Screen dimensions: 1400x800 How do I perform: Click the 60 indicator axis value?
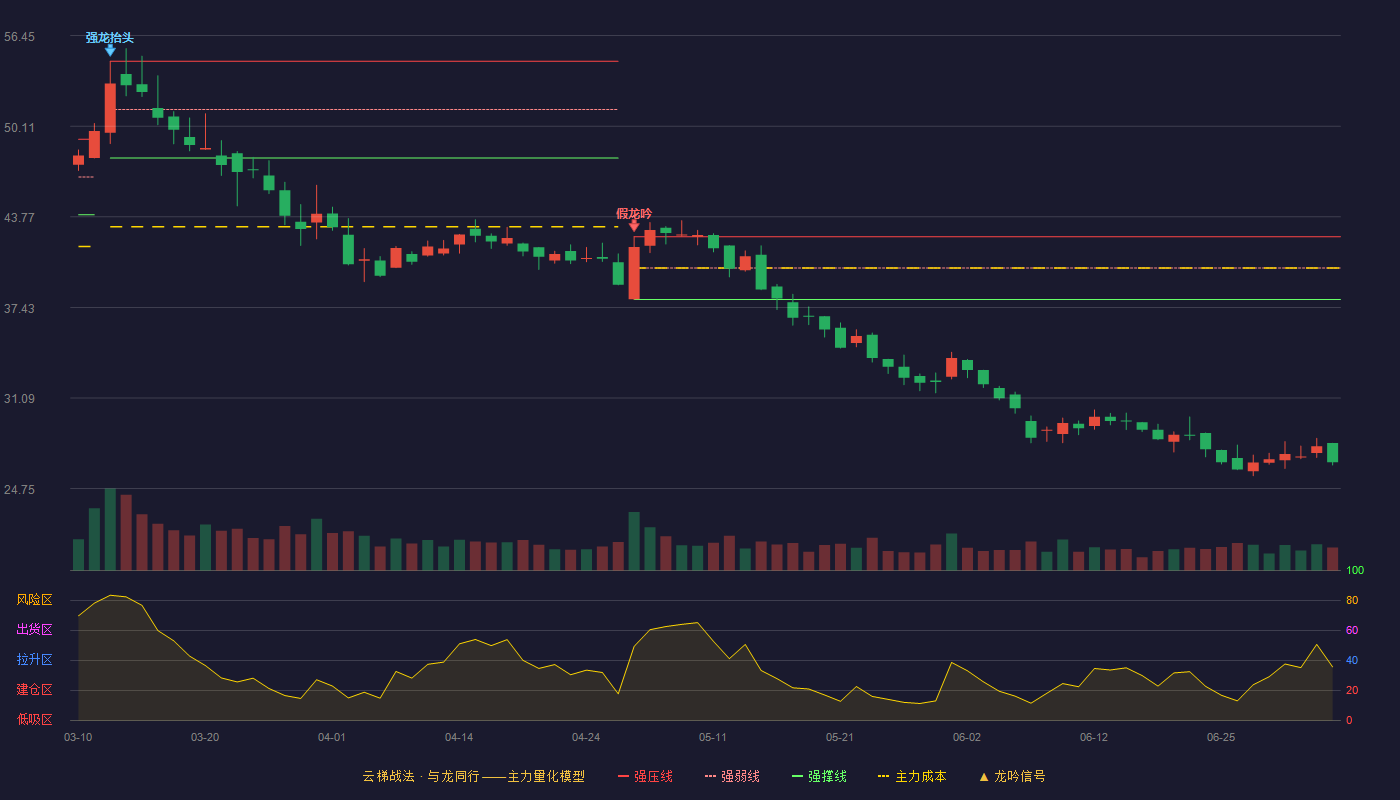1352,630
